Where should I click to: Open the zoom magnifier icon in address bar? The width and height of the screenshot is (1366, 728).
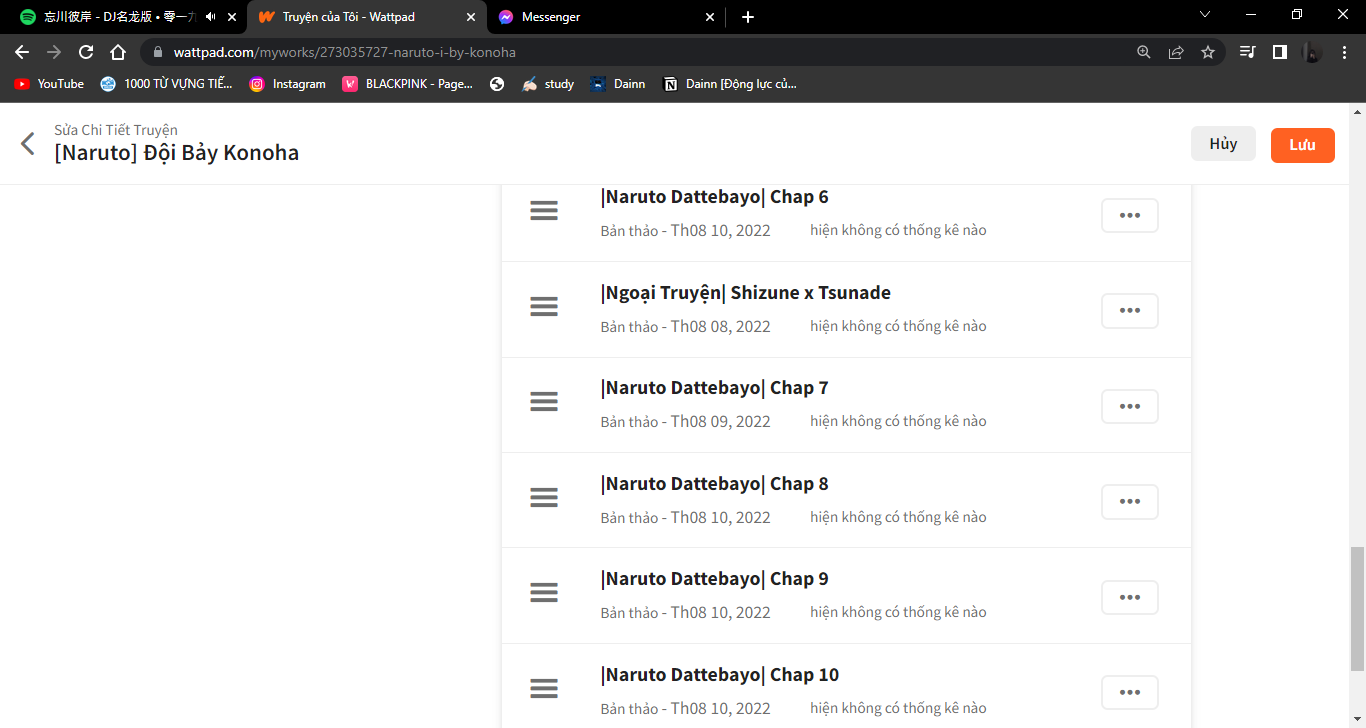(x=1144, y=52)
